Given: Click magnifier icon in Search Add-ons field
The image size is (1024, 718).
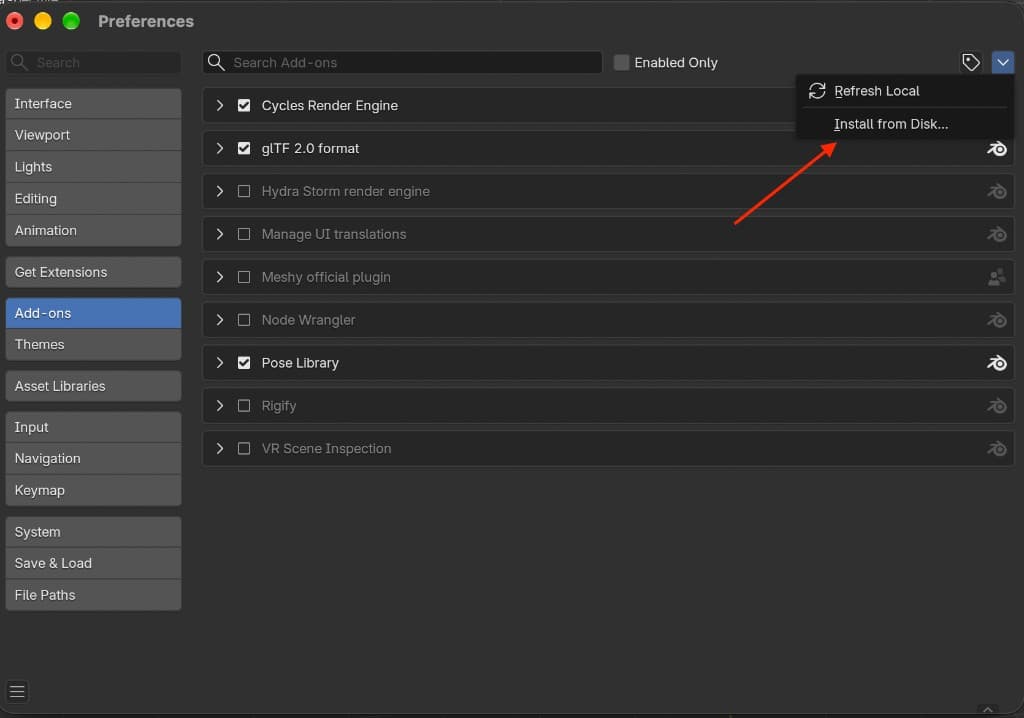Looking at the screenshot, I should point(216,62).
